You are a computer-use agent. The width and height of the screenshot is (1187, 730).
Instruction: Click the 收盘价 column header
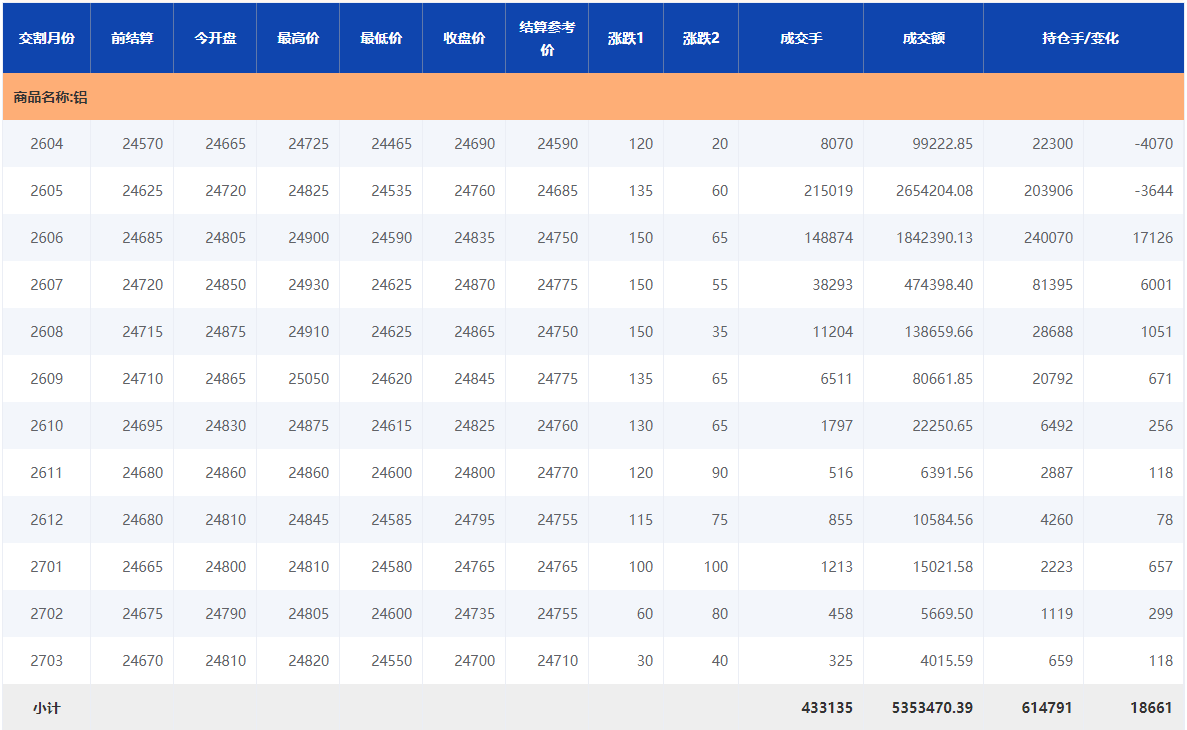click(x=464, y=38)
